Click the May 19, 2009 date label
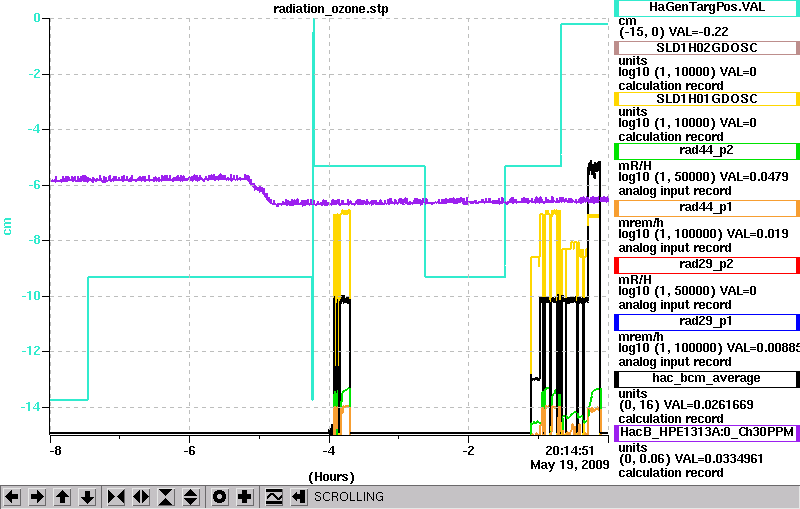800x509 pixels. pos(570,465)
